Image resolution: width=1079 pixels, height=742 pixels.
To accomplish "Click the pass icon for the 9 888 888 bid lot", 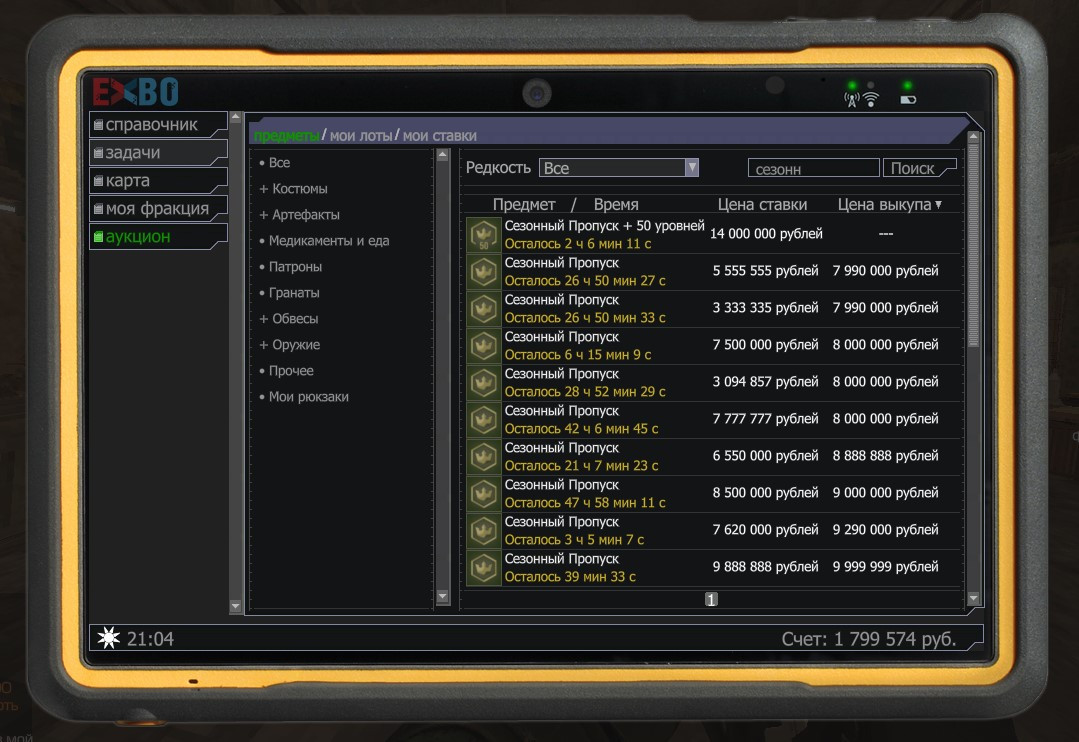I will (x=484, y=569).
